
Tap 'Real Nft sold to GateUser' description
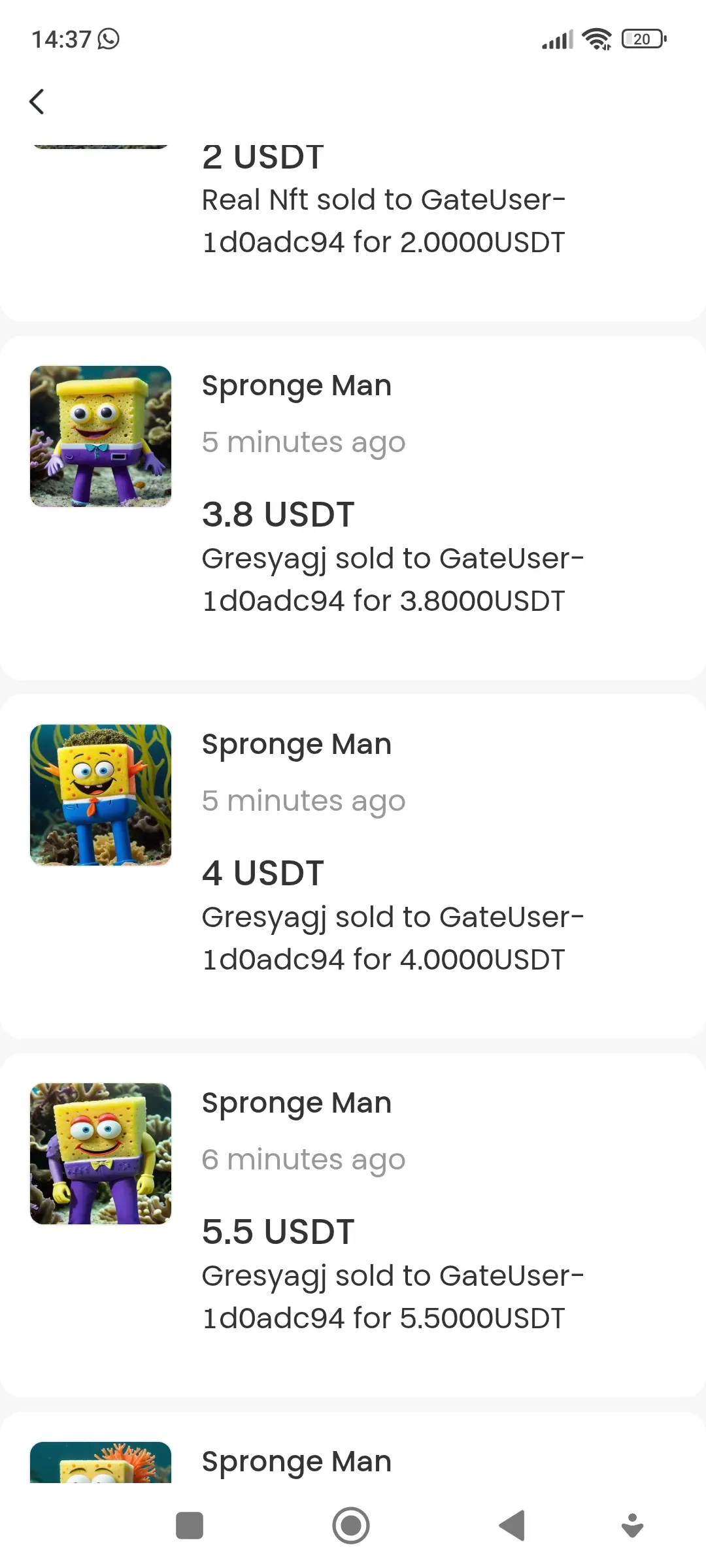coord(384,221)
